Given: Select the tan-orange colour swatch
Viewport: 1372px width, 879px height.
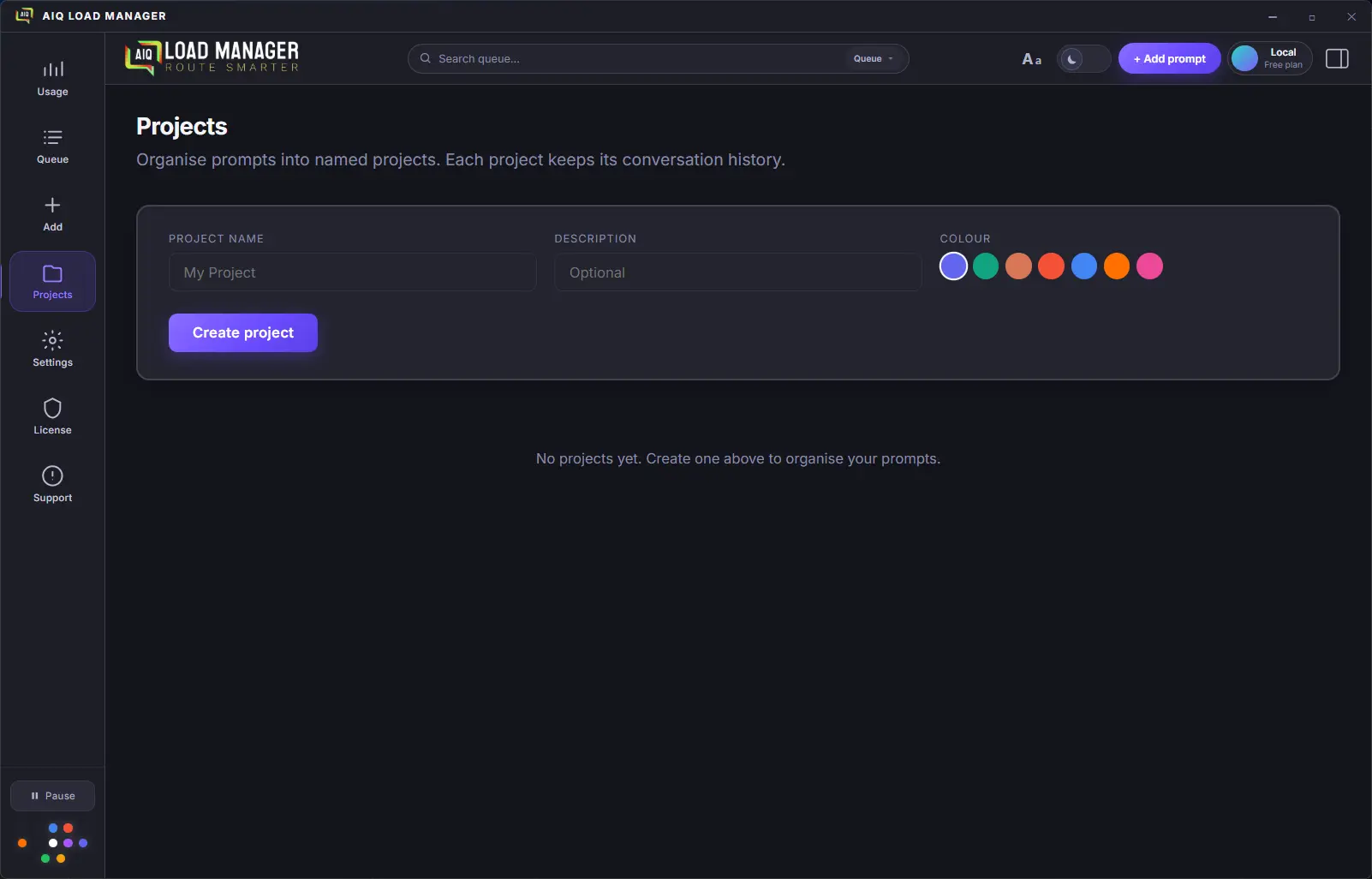Looking at the screenshot, I should coord(1018,266).
